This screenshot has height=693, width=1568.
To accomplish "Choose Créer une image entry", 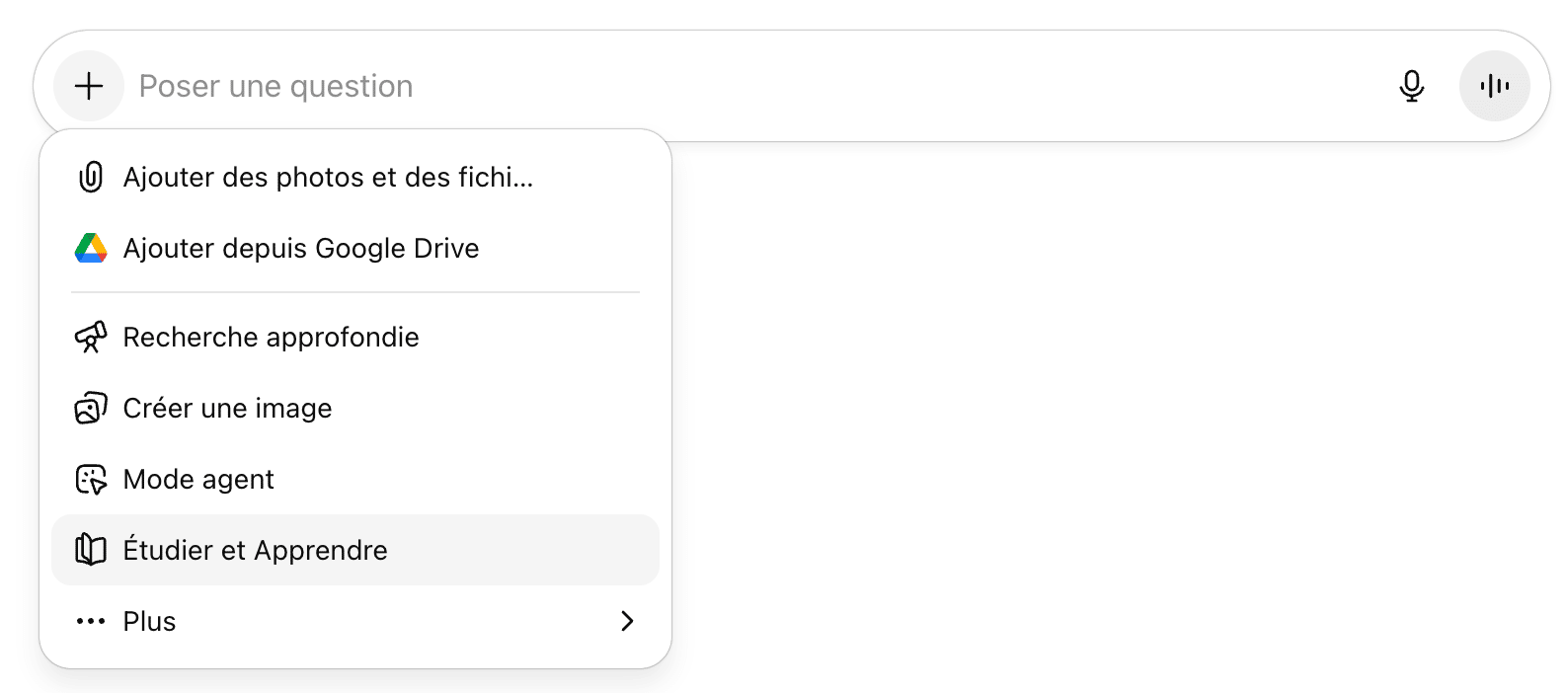I will point(228,408).
